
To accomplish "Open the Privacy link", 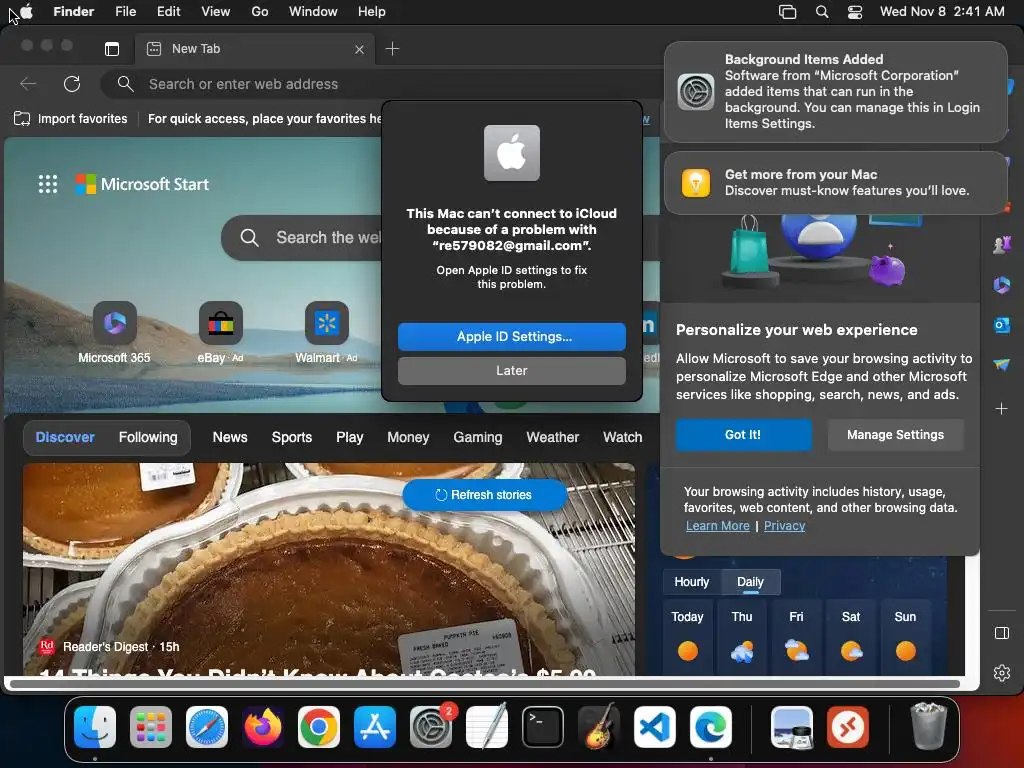I will pyautogui.click(x=784, y=526).
